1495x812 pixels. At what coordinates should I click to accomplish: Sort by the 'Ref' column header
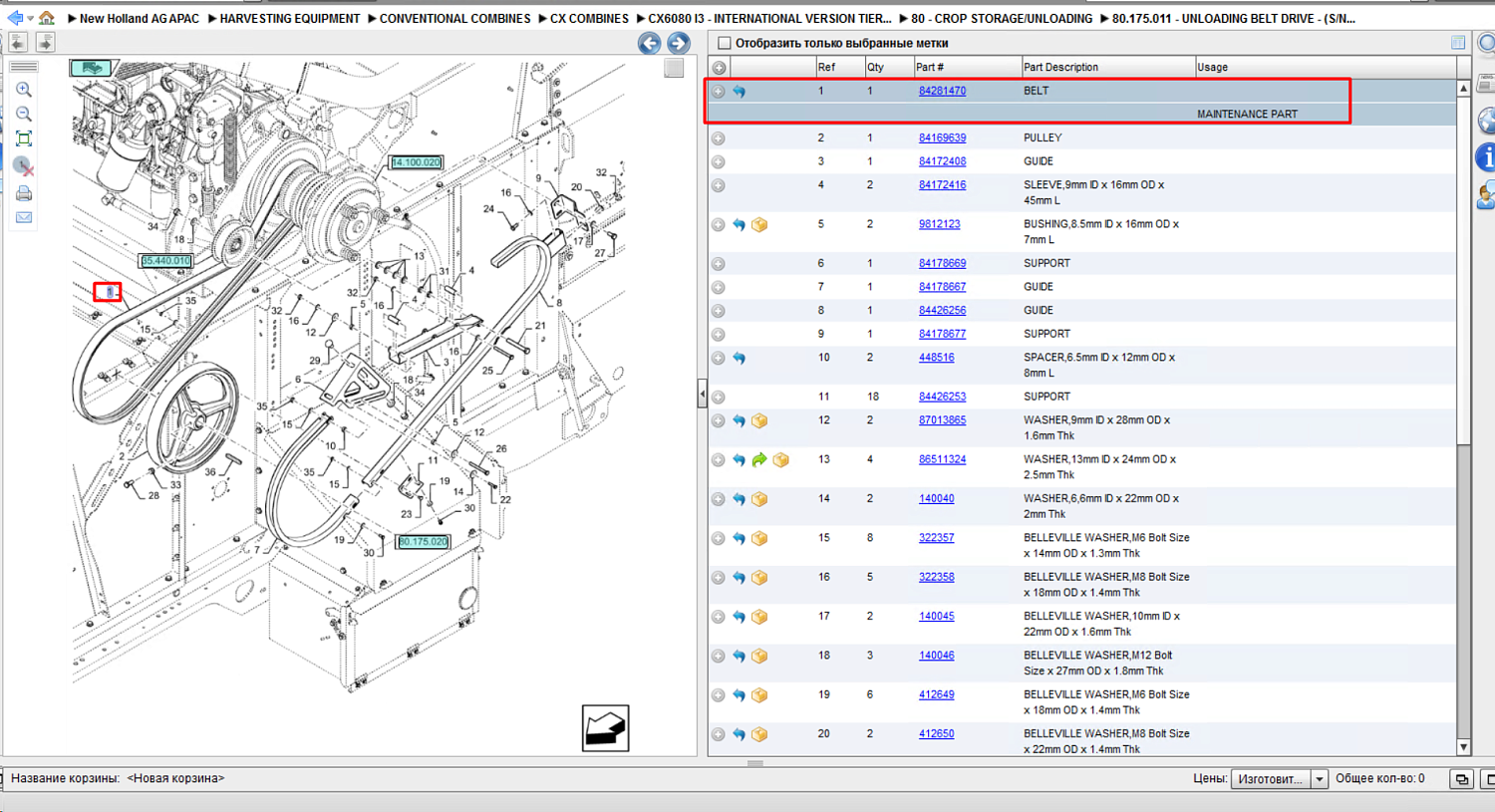[839, 68]
